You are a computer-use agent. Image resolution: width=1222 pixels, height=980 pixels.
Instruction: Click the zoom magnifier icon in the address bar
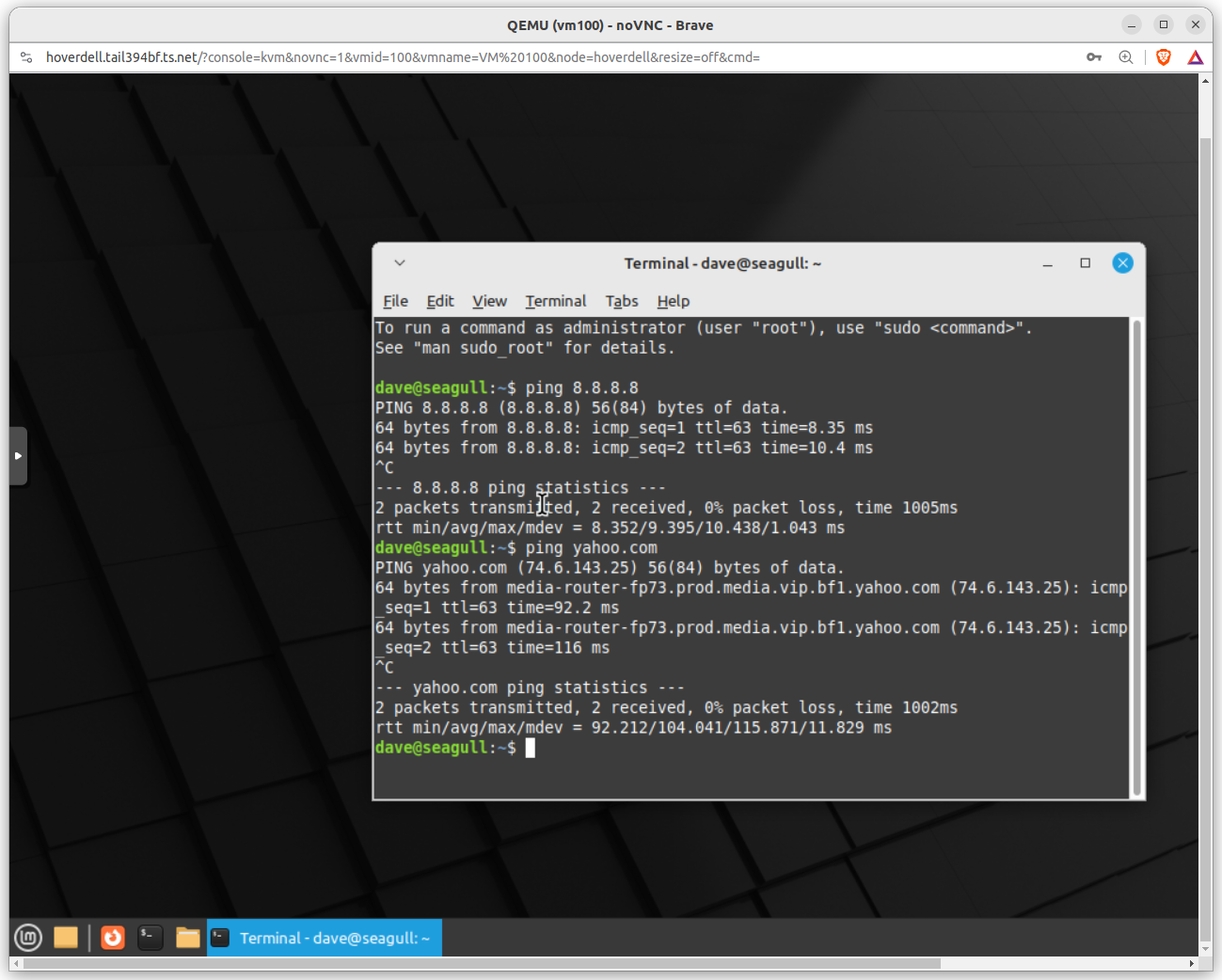(1126, 57)
